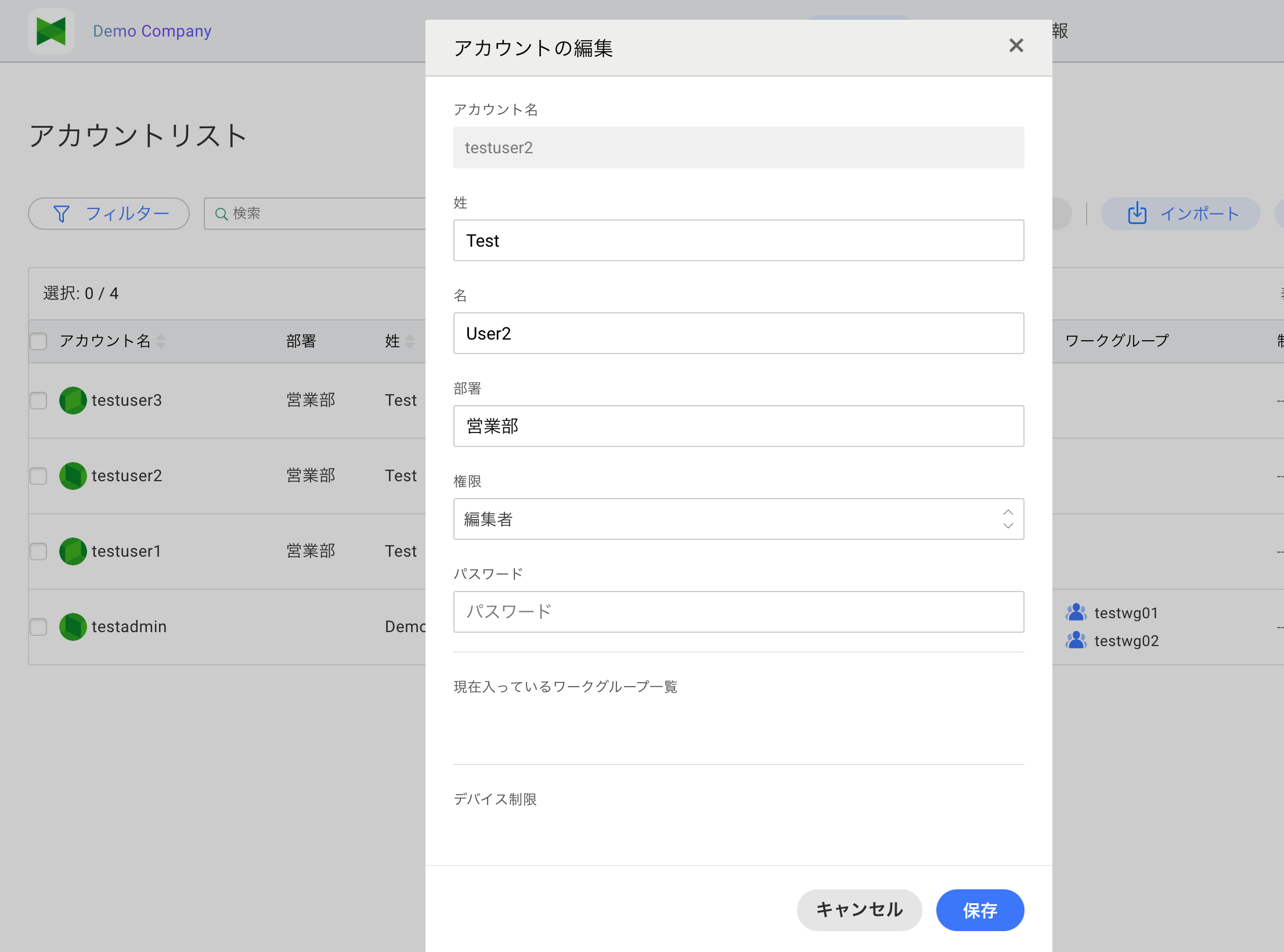Open the Demo Company link
The width and height of the screenshot is (1284, 952).
[x=152, y=31]
